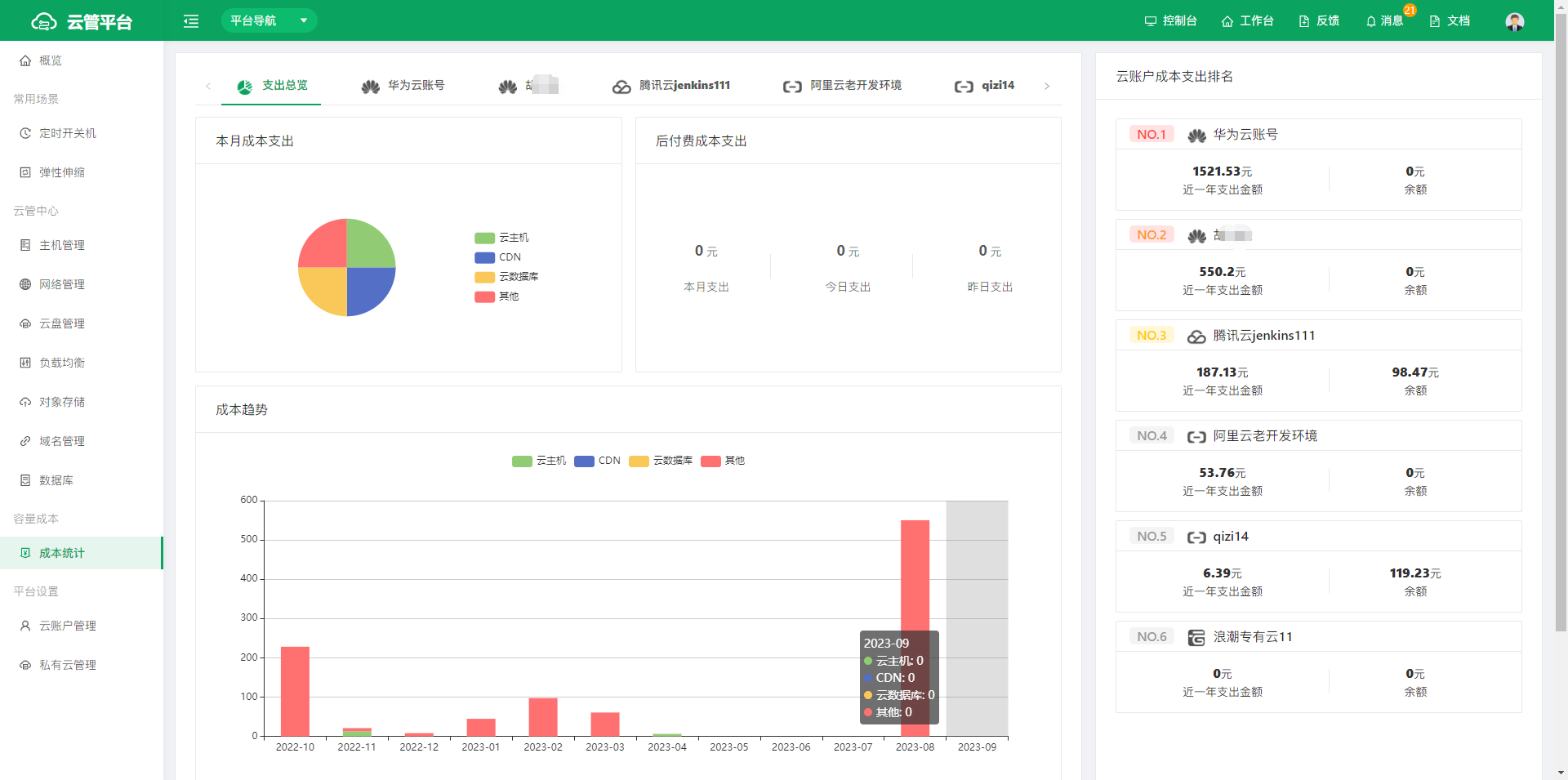The width and height of the screenshot is (1568, 780).
Task: Click the 定时开关机 clock icon
Action: (25, 133)
